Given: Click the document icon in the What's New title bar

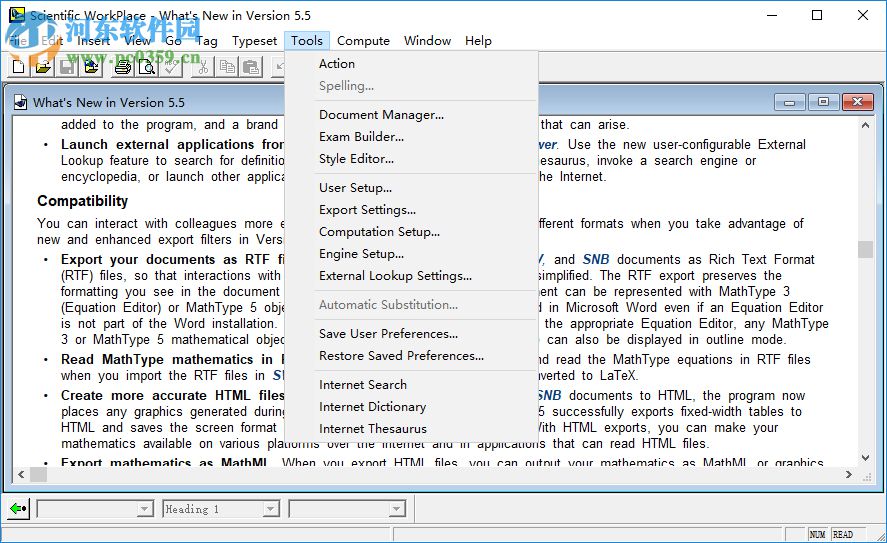Looking at the screenshot, I should coord(20,102).
